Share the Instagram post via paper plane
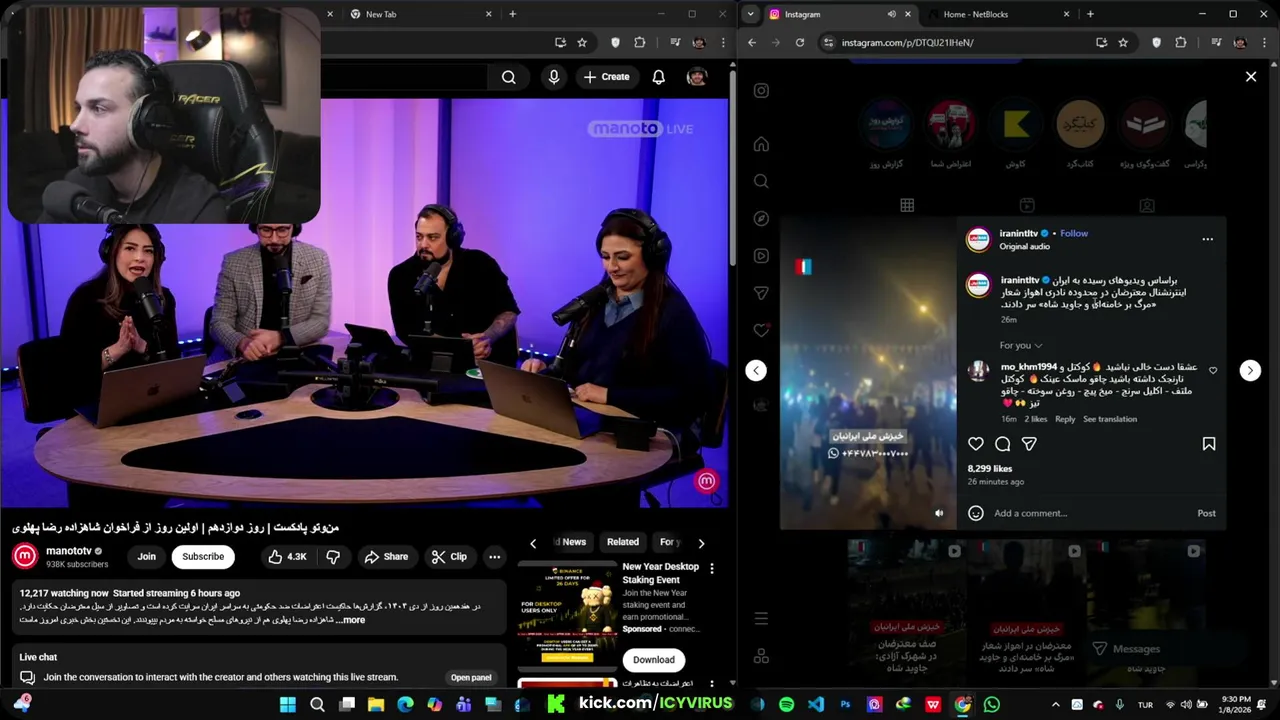This screenshot has width=1280, height=720. click(1029, 444)
